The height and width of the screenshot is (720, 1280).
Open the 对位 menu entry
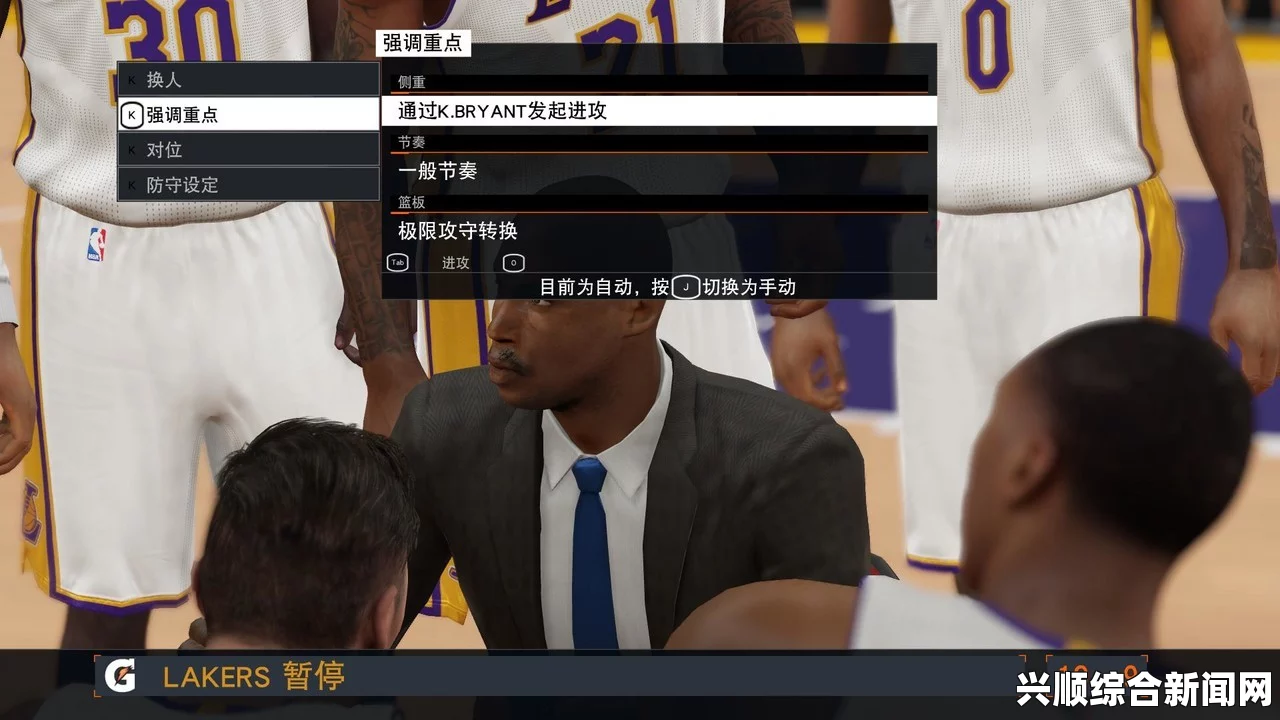248,149
